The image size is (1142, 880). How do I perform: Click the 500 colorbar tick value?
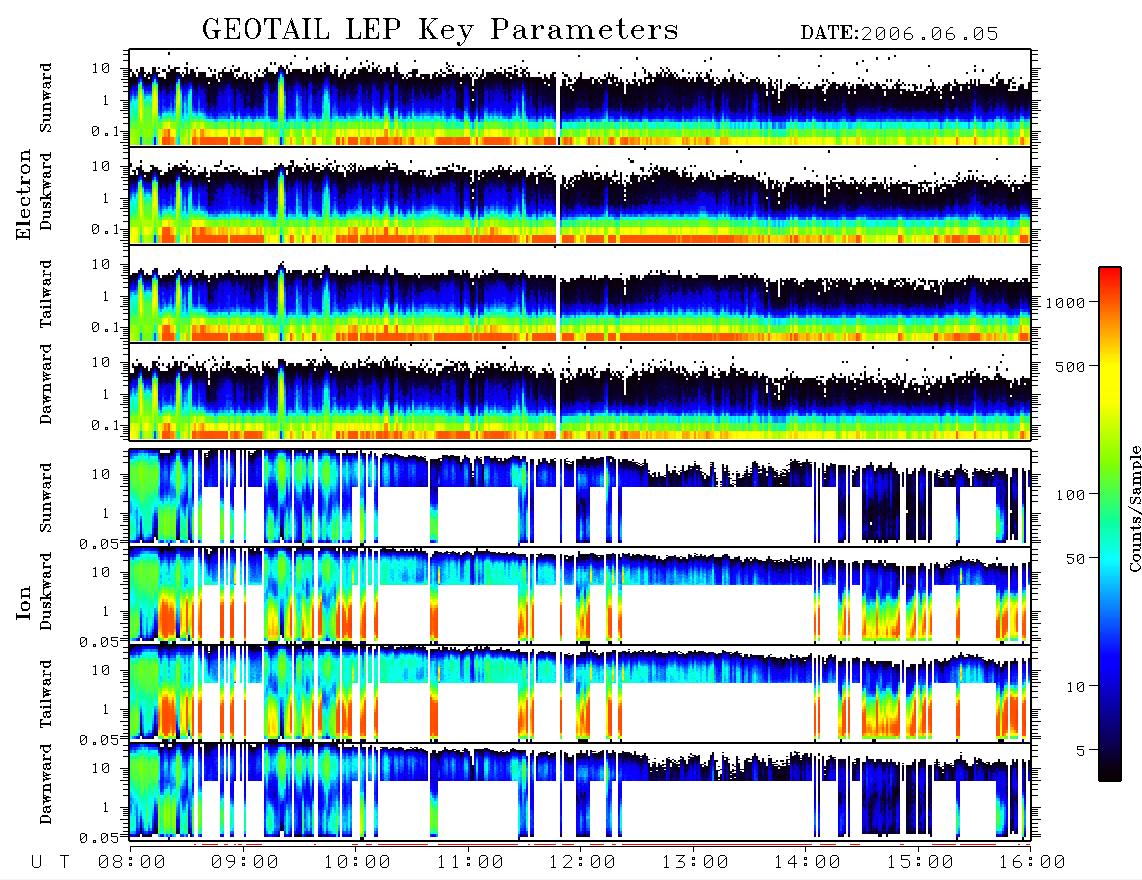point(1071,366)
